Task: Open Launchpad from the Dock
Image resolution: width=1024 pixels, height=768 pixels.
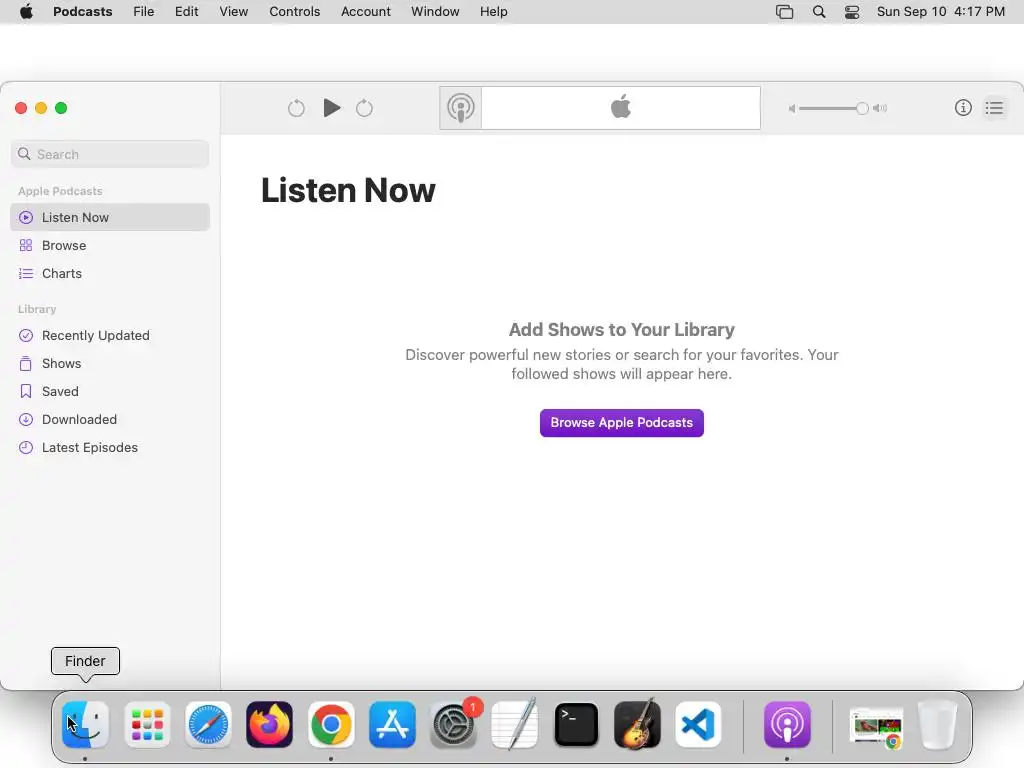Action: point(147,725)
